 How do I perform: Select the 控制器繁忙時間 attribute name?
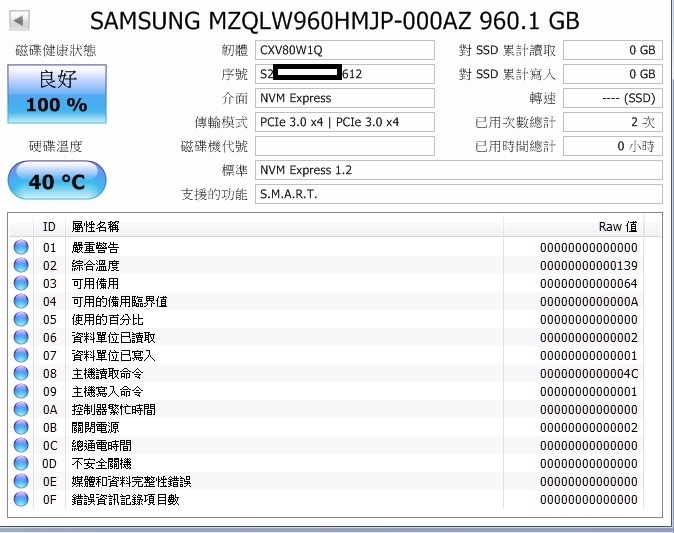pyautogui.click(x=113, y=410)
